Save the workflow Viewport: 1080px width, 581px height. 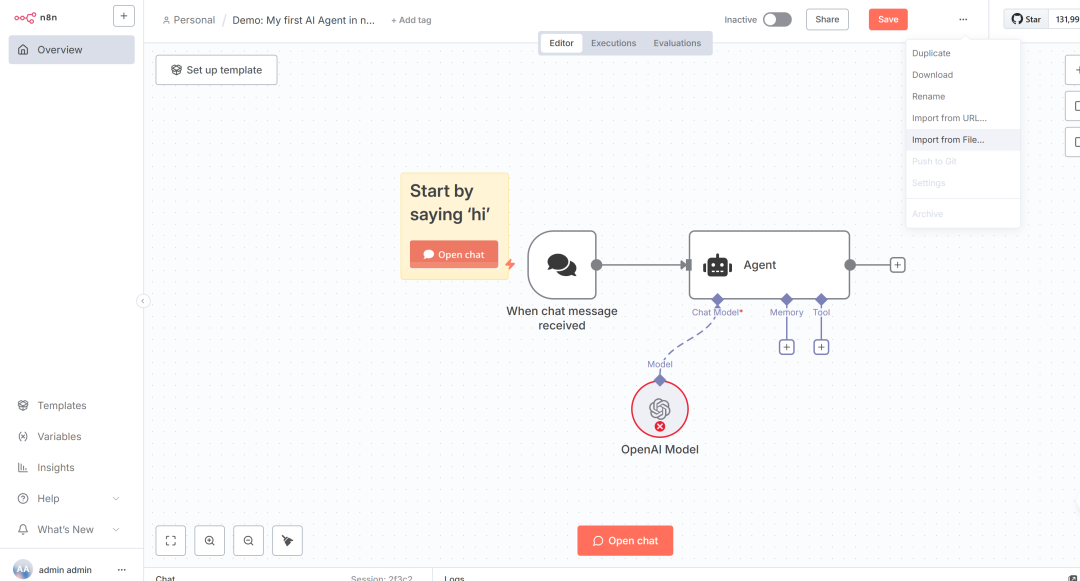tap(888, 19)
